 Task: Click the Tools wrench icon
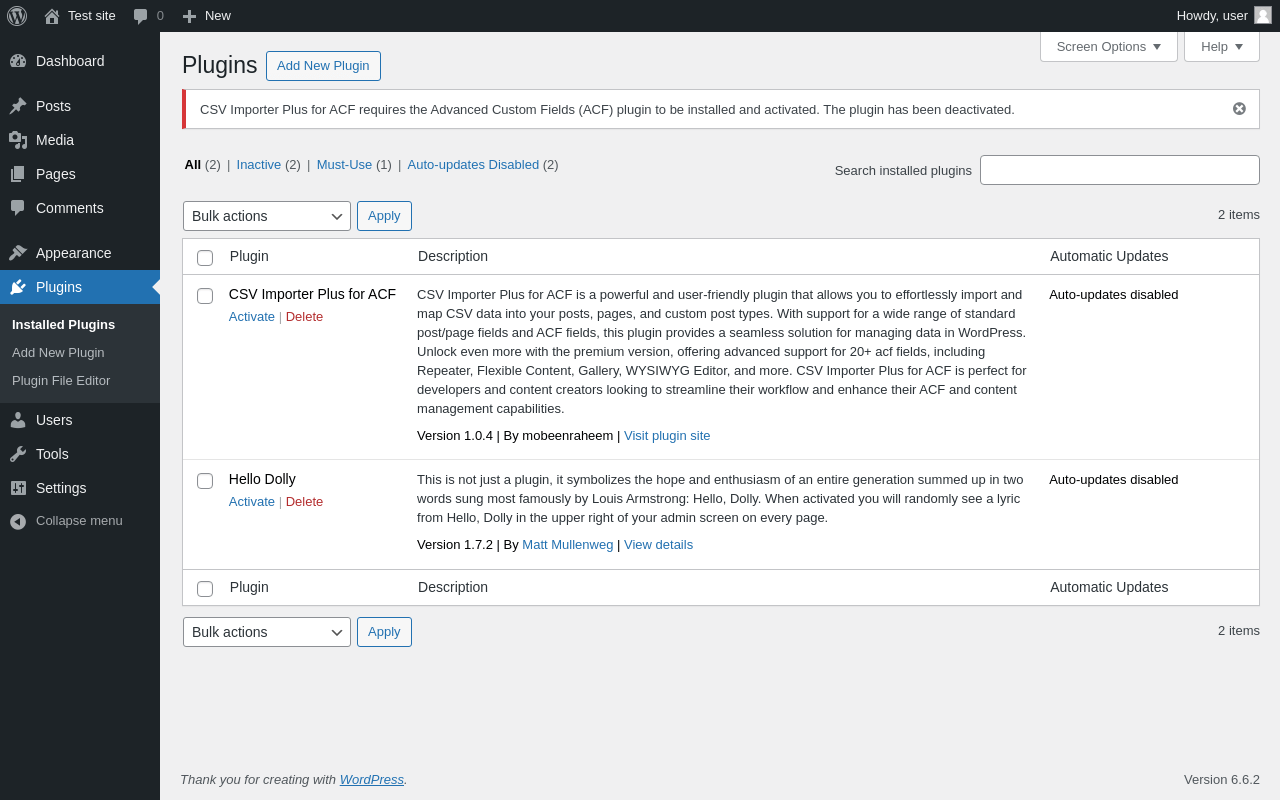(18, 454)
